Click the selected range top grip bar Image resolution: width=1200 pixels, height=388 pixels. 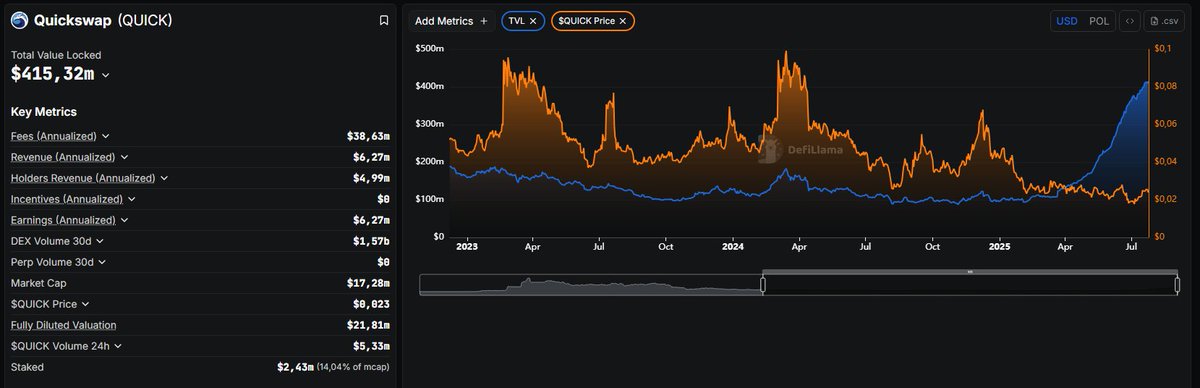[x=970, y=271]
